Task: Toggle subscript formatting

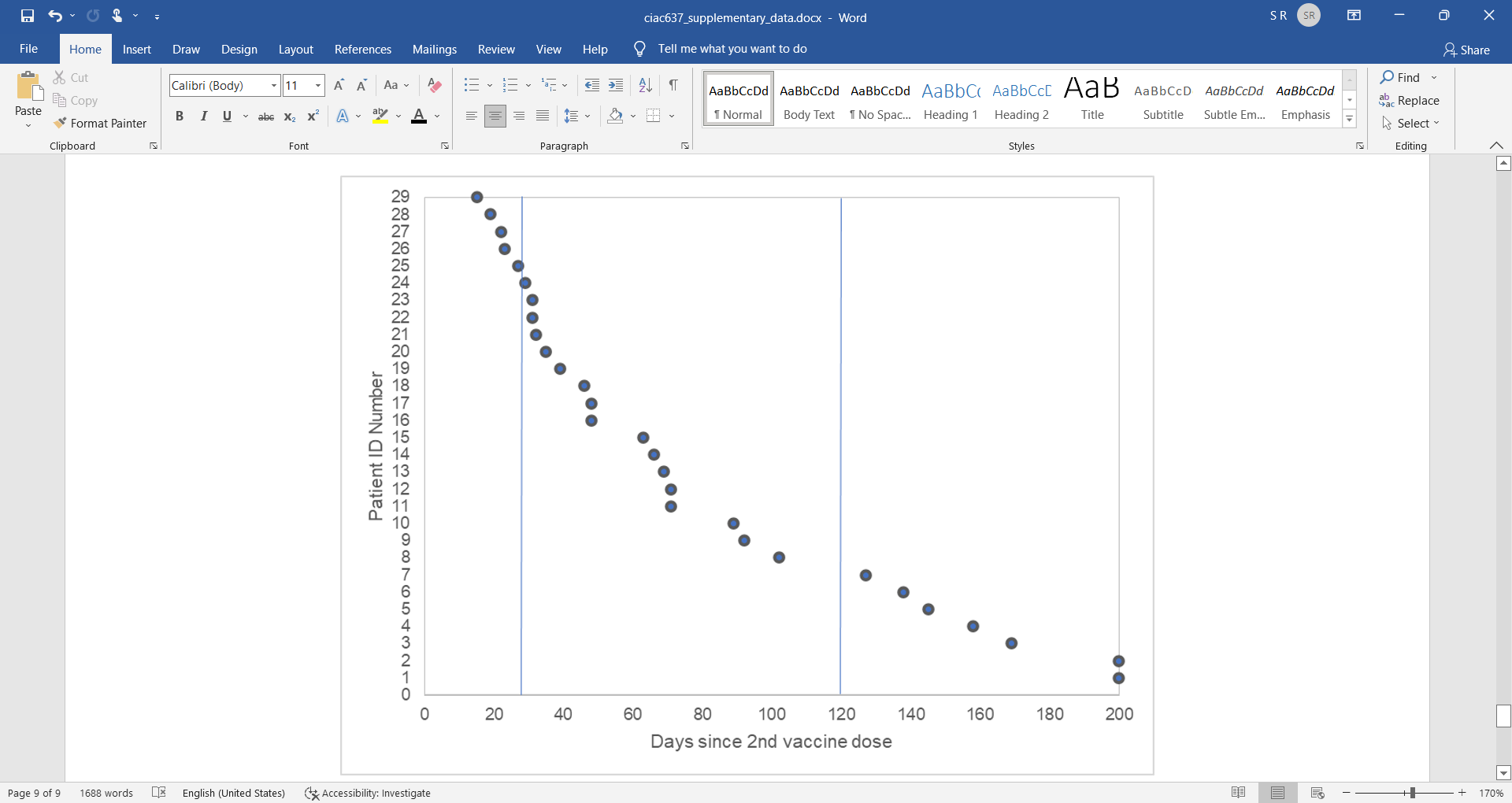Action: (290, 116)
